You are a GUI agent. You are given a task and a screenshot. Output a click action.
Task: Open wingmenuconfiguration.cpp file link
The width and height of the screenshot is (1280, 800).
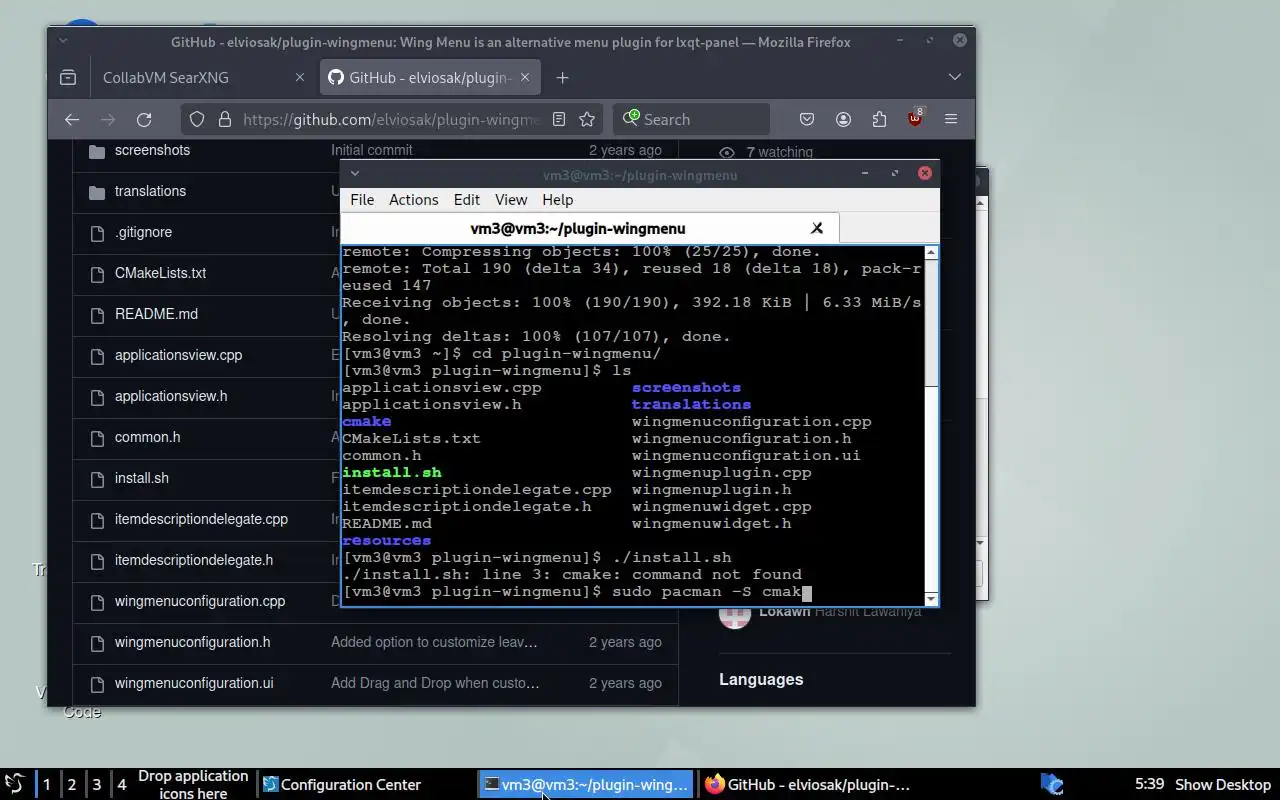click(200, 601)
